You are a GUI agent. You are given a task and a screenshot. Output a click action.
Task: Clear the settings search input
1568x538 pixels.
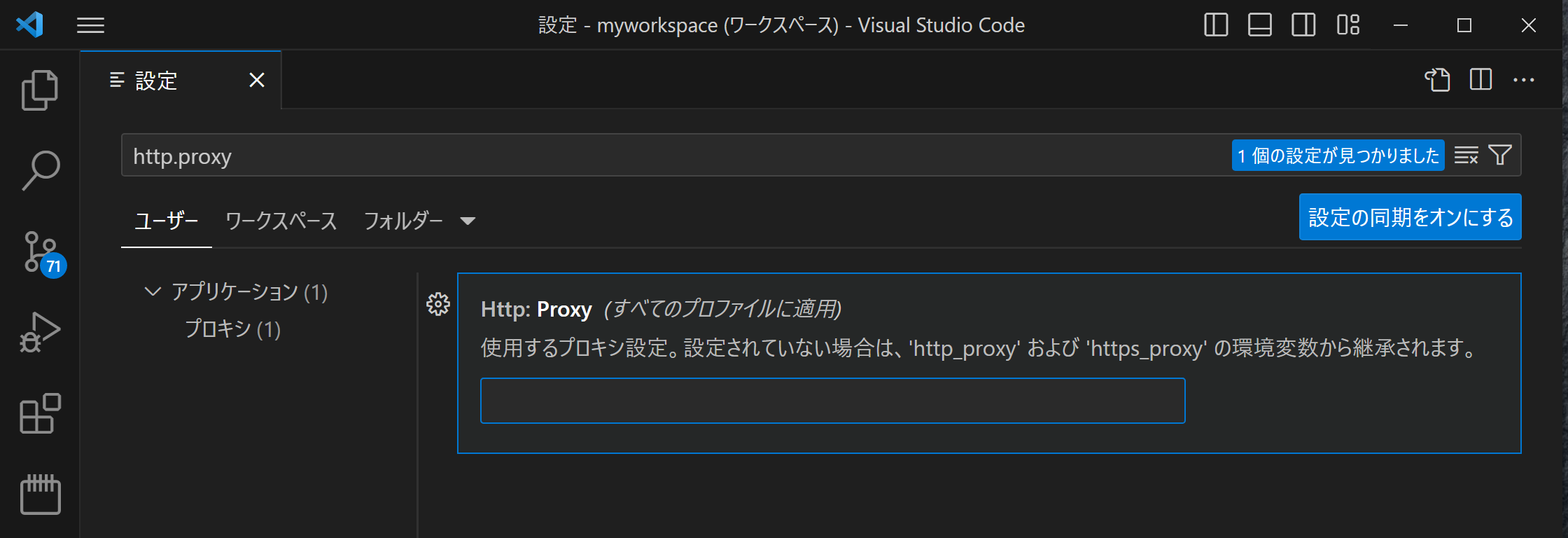pyautogui.click(x=1466, y=156)
